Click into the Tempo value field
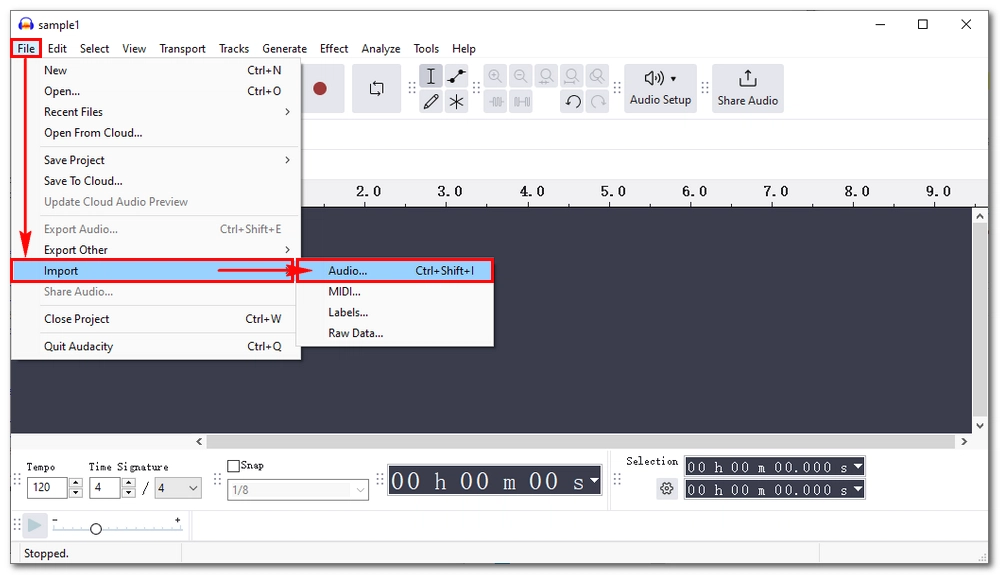This screenshot has height=575, width=1000. (x=47, y=488)
